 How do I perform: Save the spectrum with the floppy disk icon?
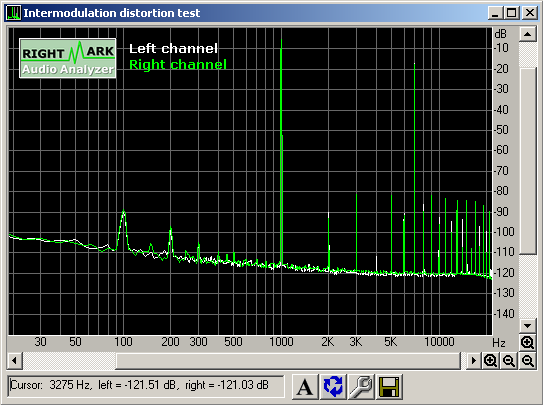tap(389, 386)
